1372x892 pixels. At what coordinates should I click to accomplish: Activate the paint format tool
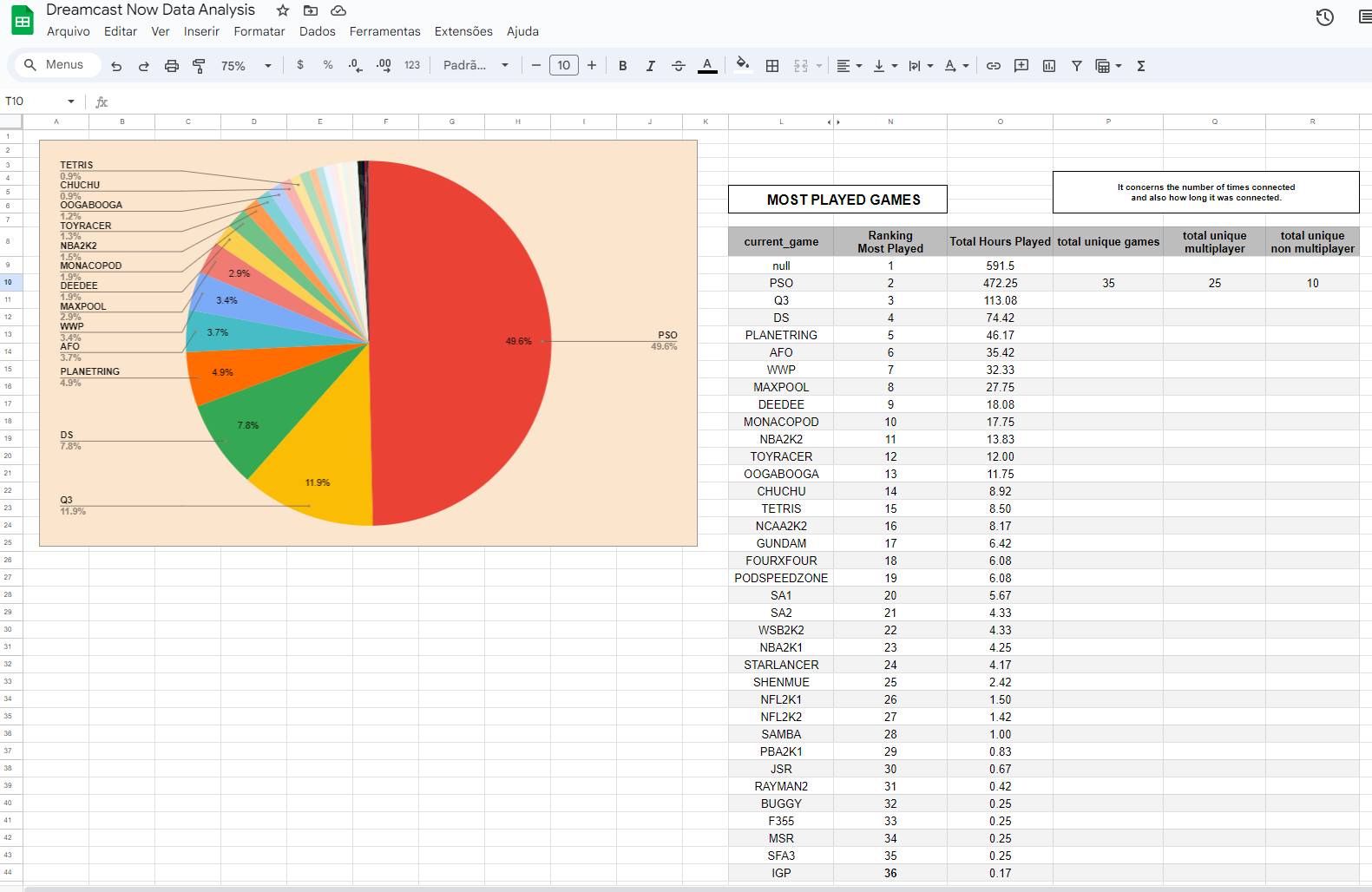tap(199, 66)
